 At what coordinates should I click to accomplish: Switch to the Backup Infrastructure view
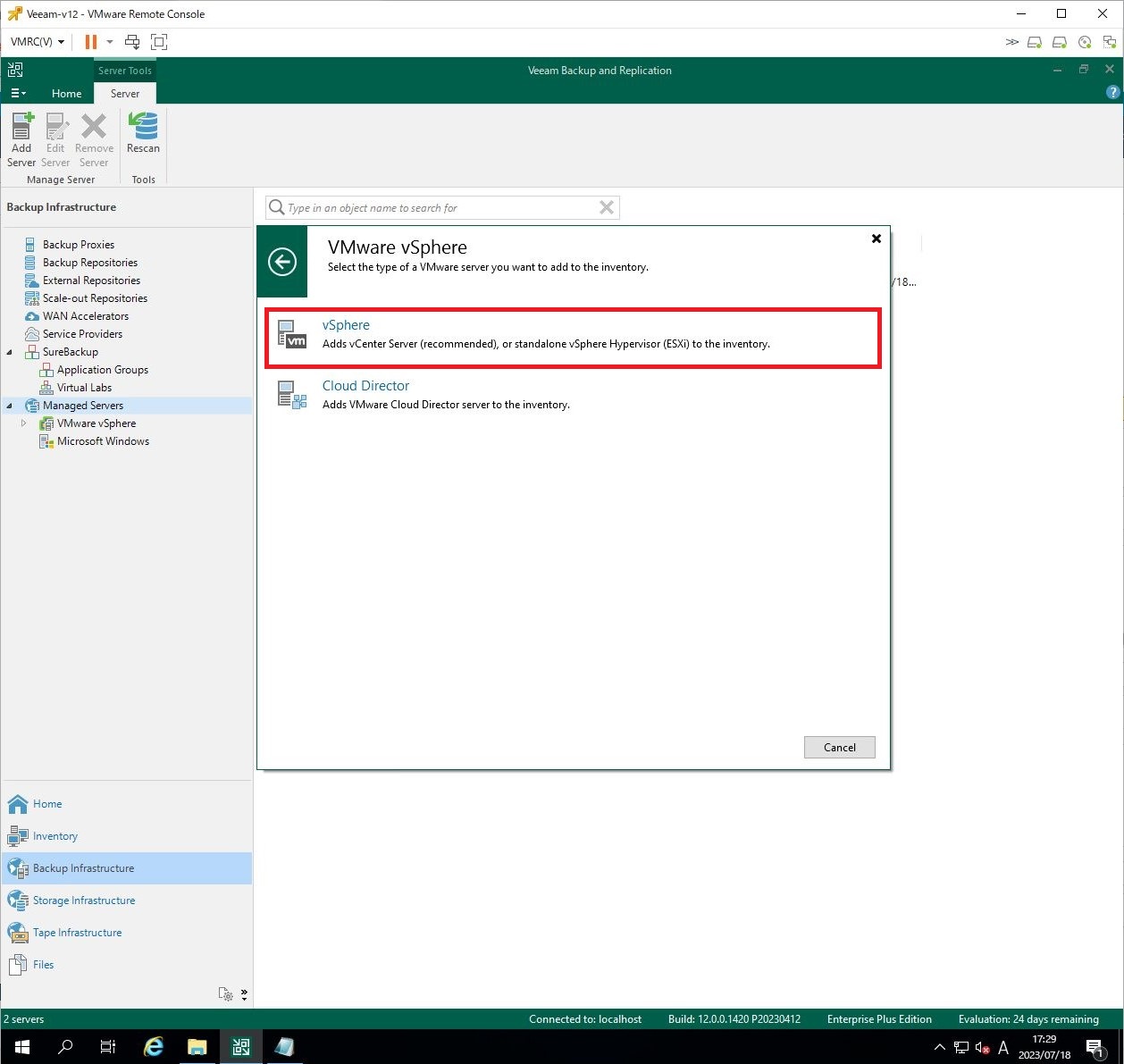126,868
